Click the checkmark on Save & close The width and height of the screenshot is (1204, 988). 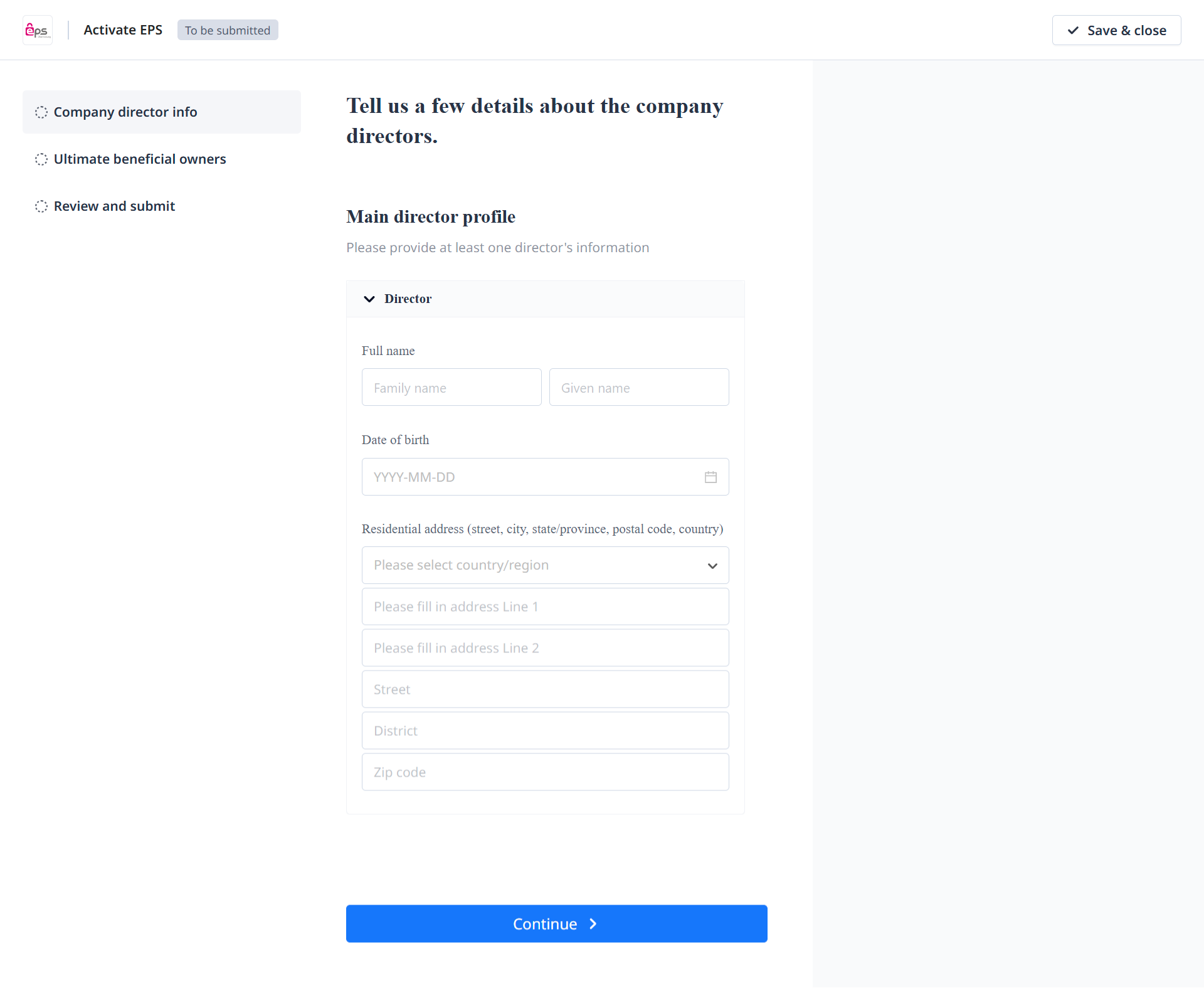tap(1074, 30)
